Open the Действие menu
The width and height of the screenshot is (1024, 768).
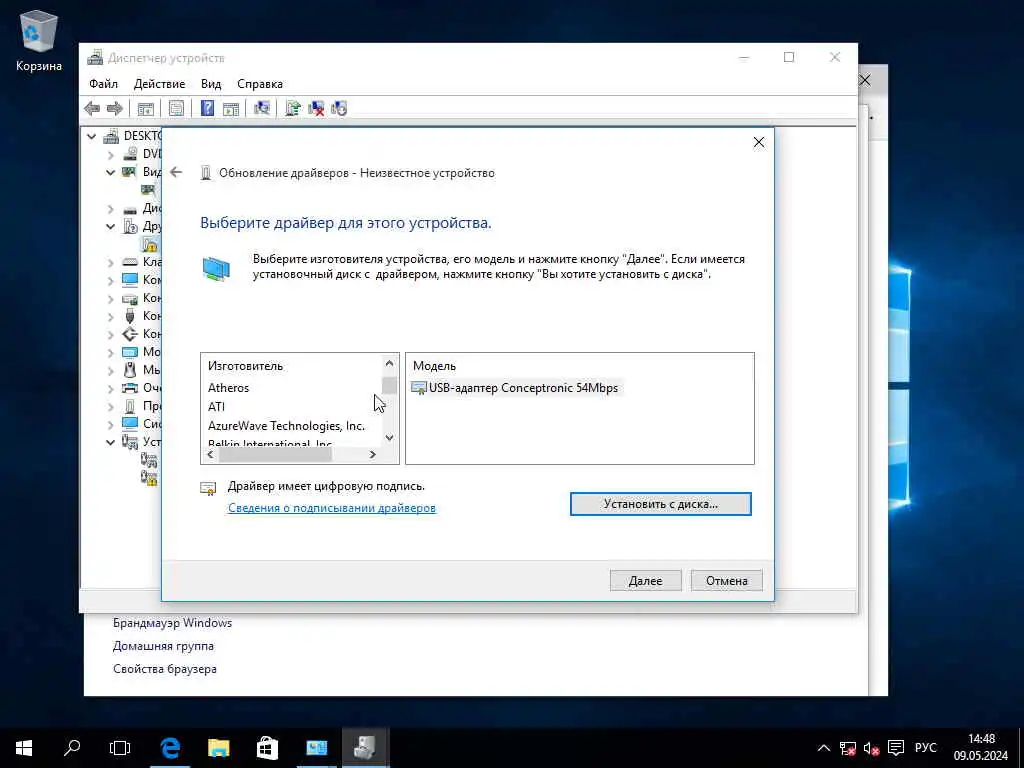point(159,84)
